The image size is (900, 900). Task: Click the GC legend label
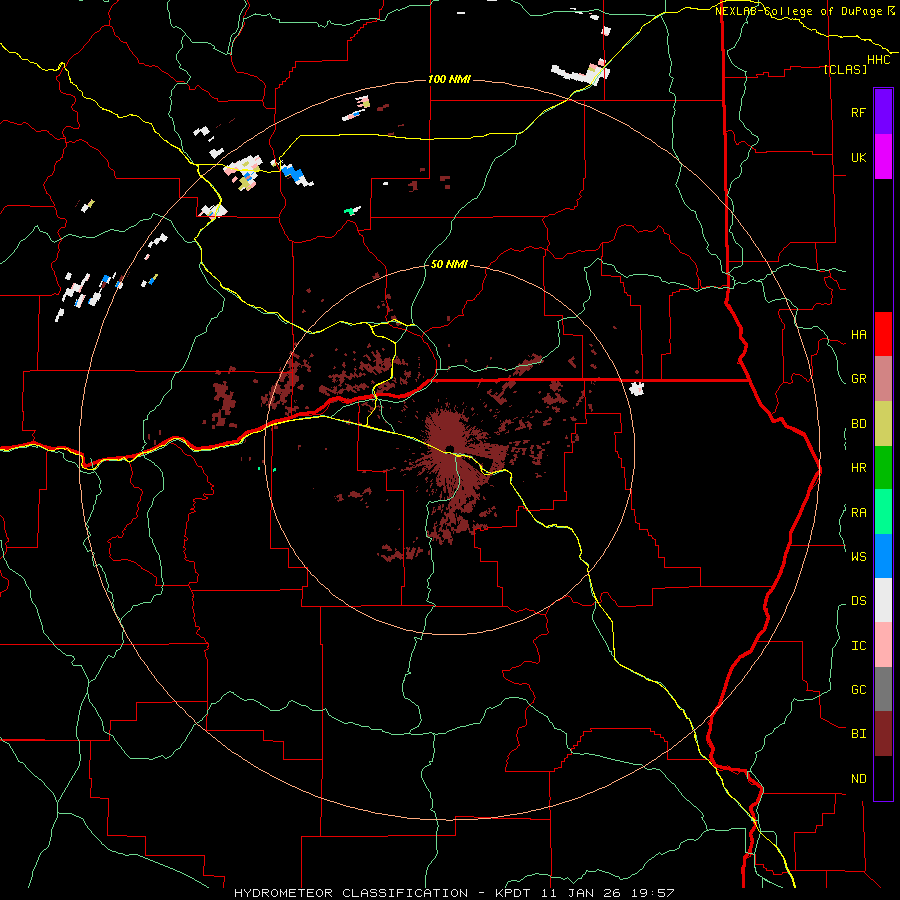[858, 689]
